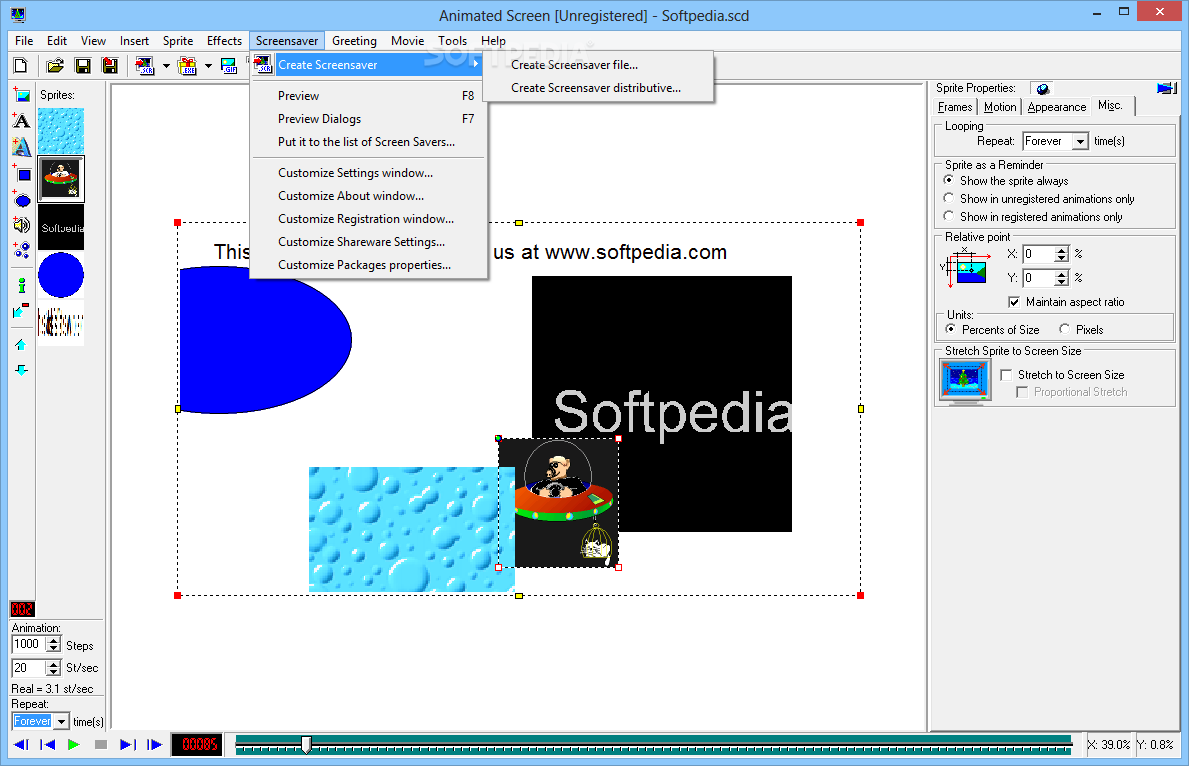1189x766 pixels.
Task: Click the Relative point Y value stepper
Action: [x=1062, y=278]
